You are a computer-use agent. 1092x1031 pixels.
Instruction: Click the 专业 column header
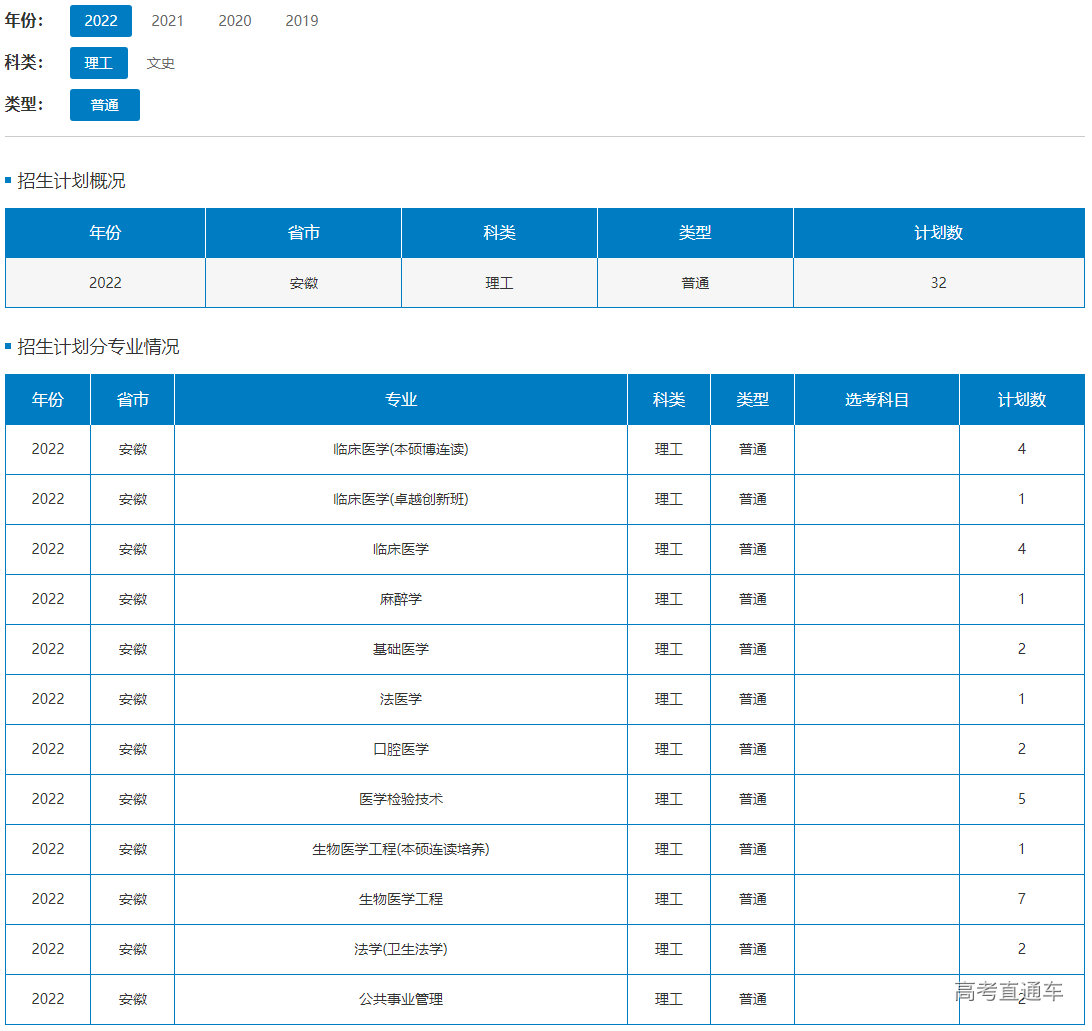(401, 400)
